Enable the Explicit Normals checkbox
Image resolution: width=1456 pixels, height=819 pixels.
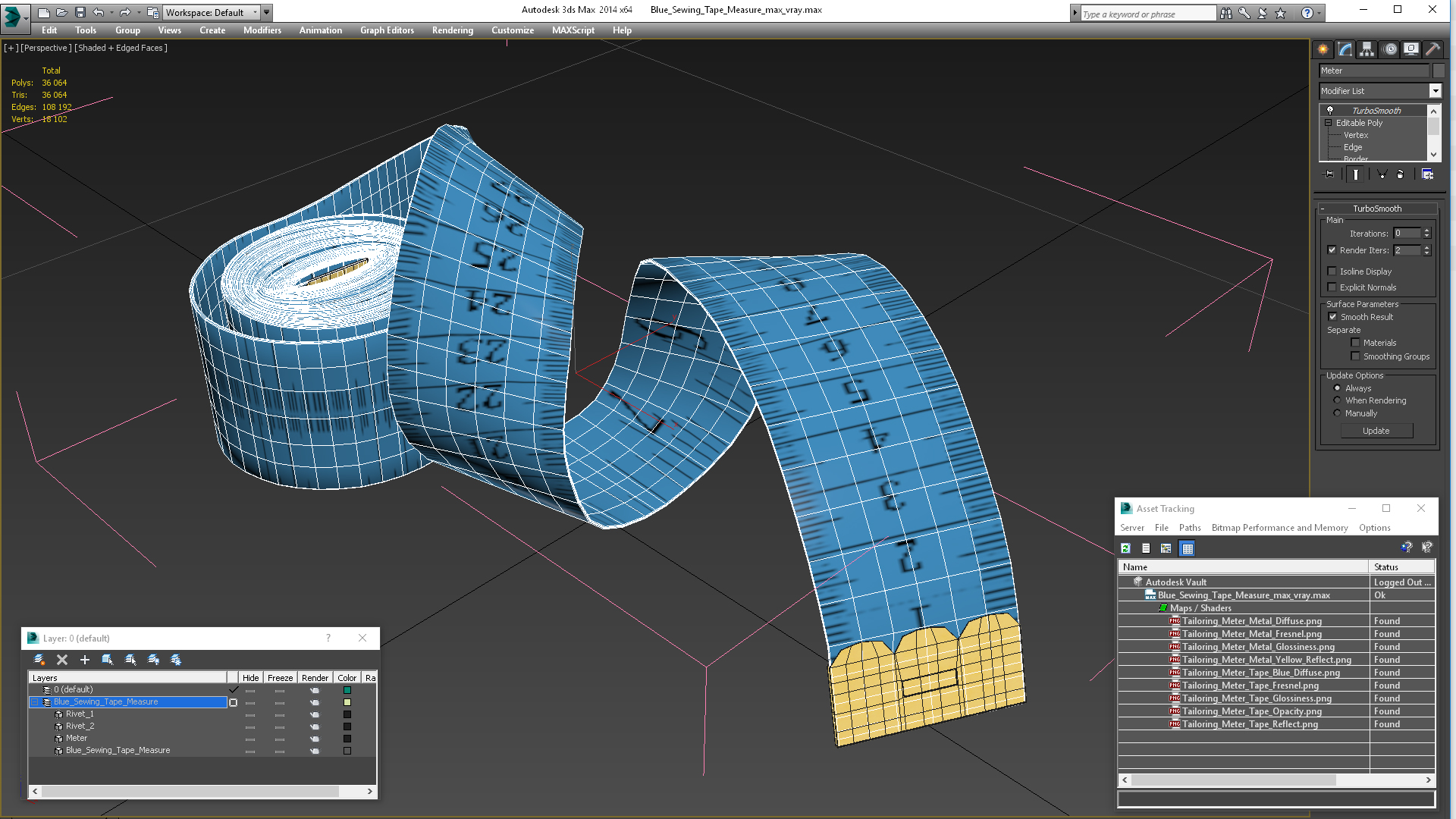(x=1332, y=287)
